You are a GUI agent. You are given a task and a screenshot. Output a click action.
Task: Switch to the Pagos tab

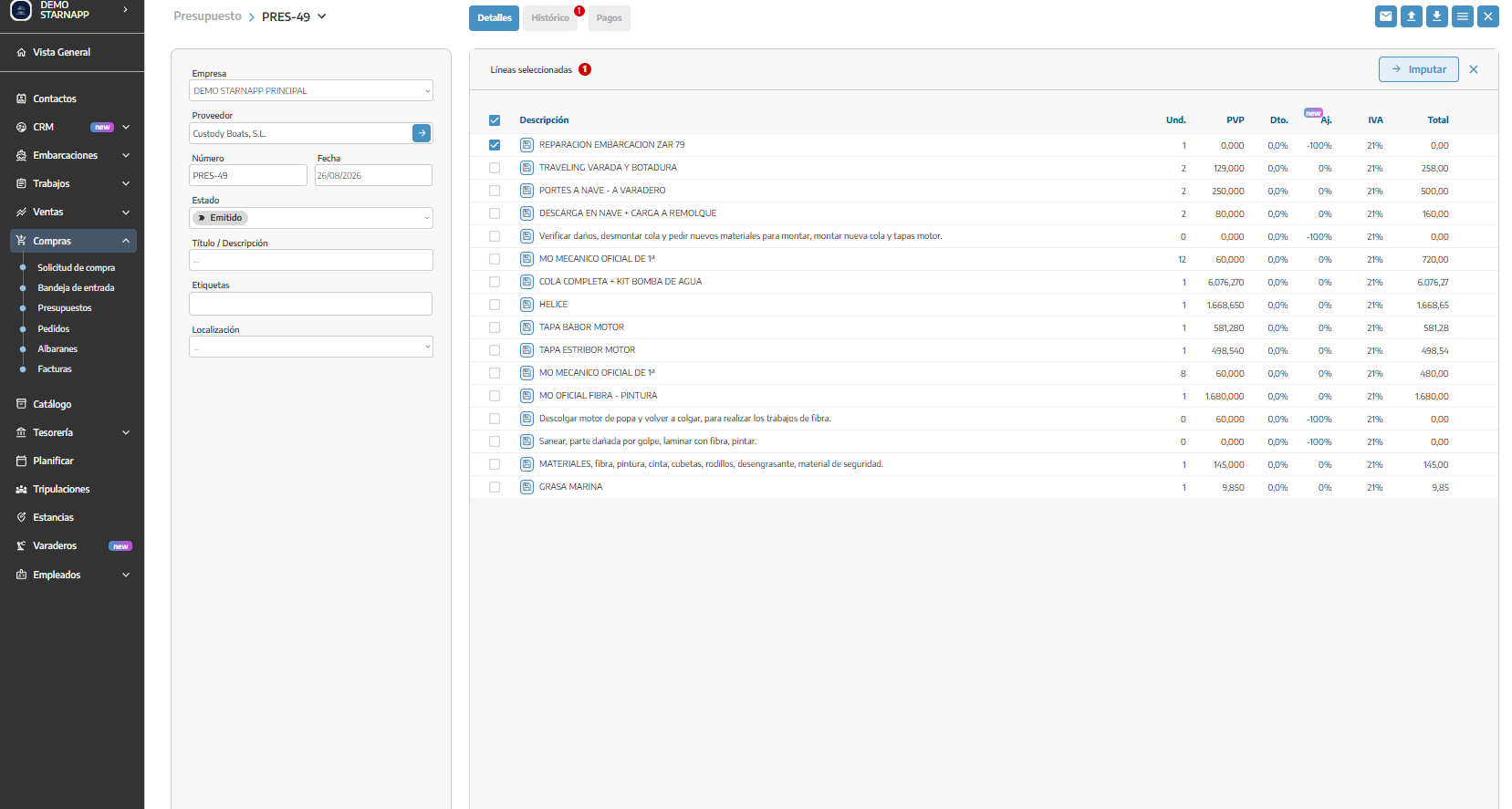point(610,18)
